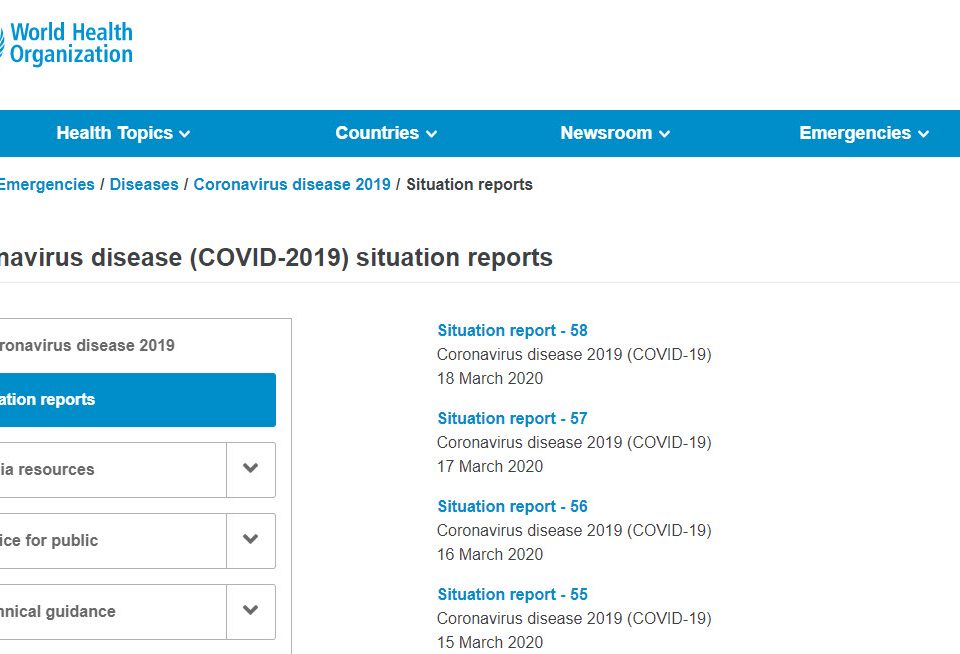
Task: Open the Countries menu
Action: 386,133
